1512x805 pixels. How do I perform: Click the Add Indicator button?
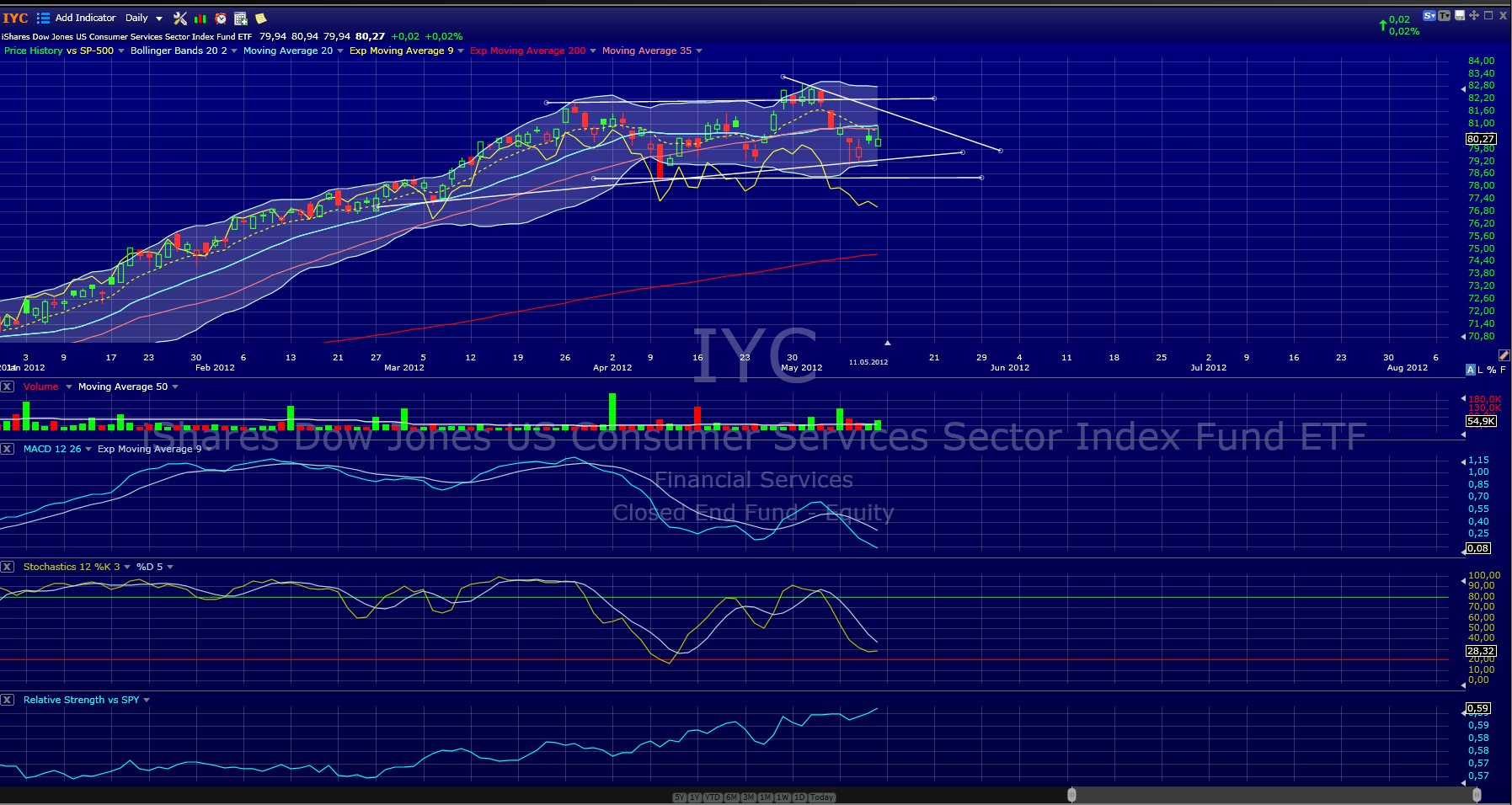click(86, 18)
